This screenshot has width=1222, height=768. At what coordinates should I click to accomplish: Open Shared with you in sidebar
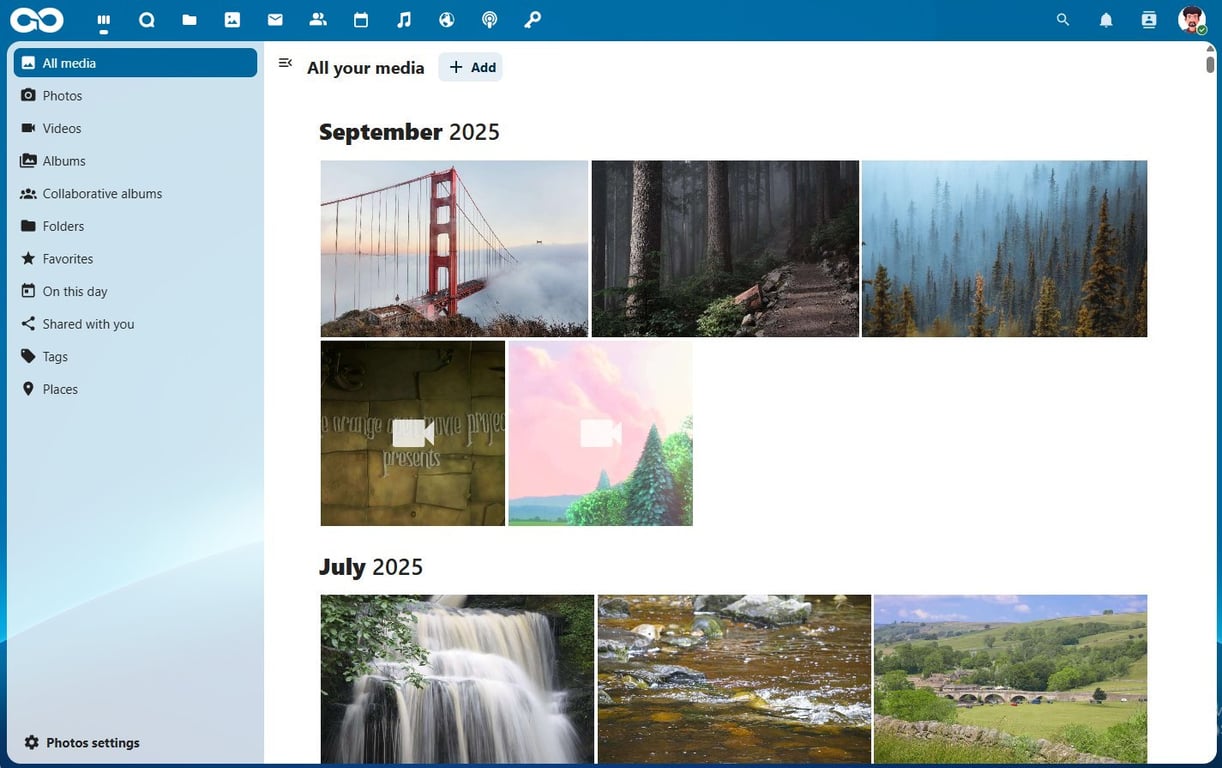[135, 324]
